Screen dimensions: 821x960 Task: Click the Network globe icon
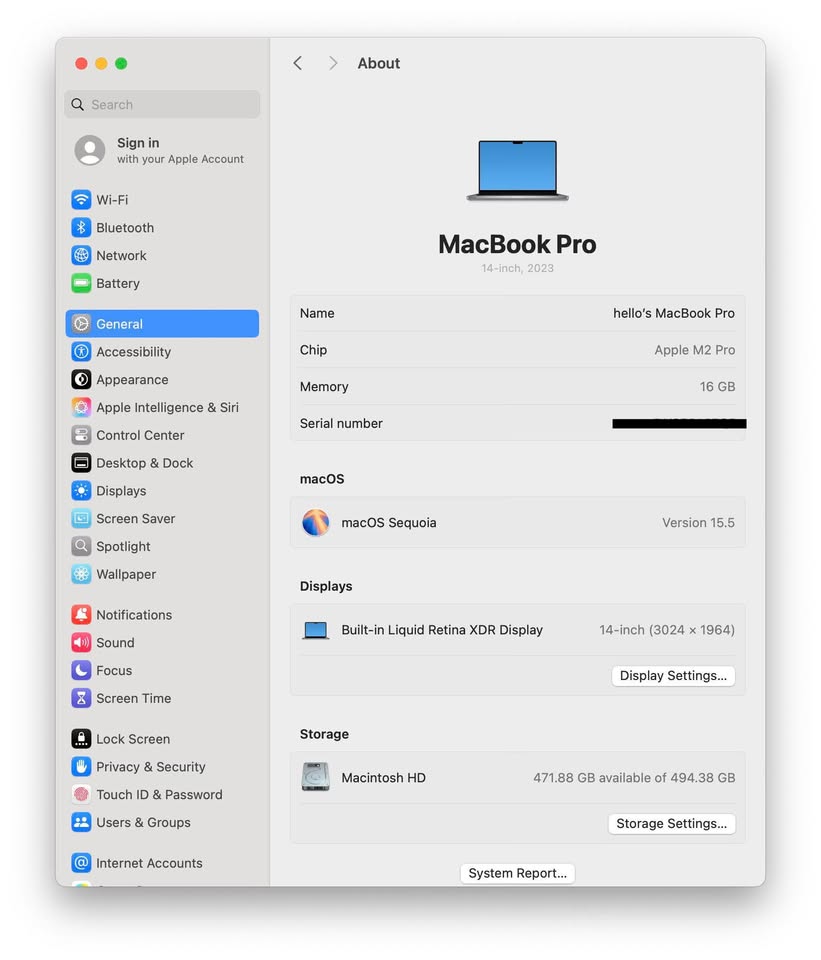tap(81, 255)
